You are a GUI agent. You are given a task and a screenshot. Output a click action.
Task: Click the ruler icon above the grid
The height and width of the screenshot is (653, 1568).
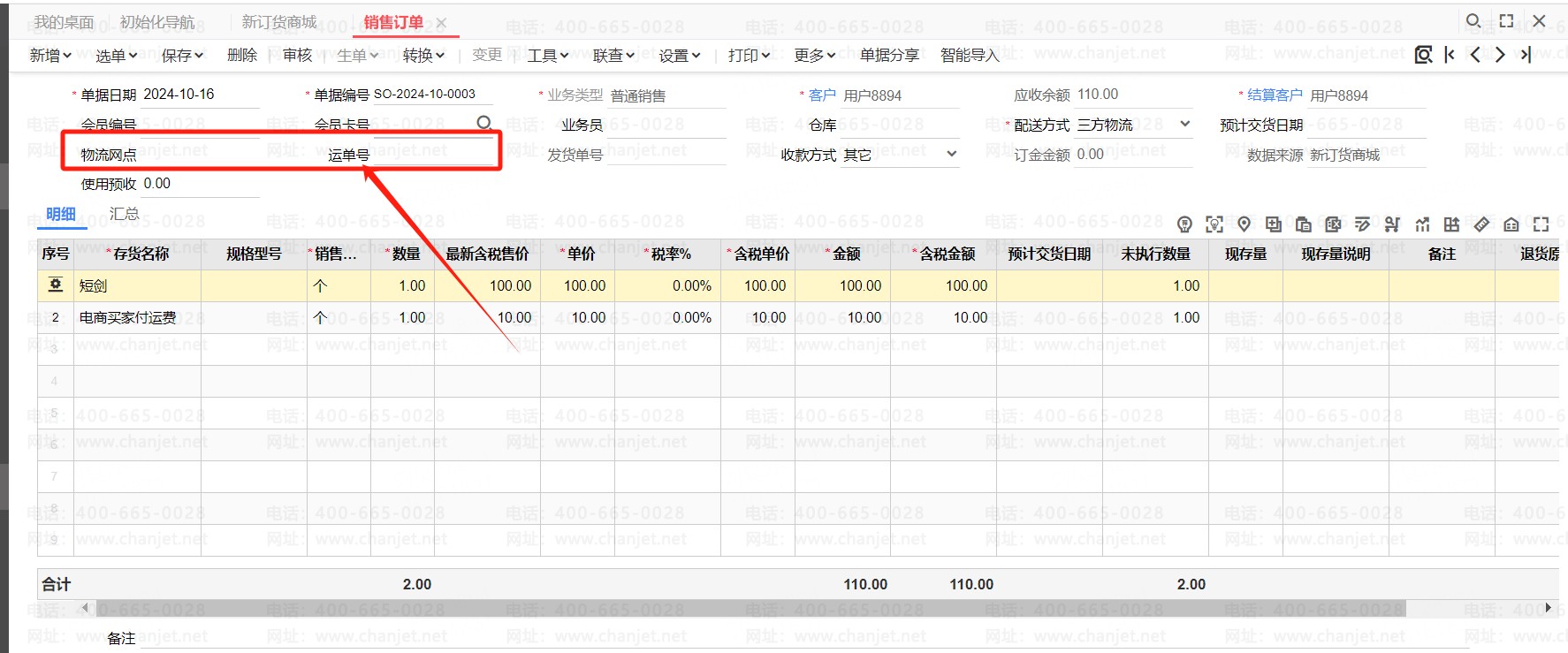coord(1481,224)
